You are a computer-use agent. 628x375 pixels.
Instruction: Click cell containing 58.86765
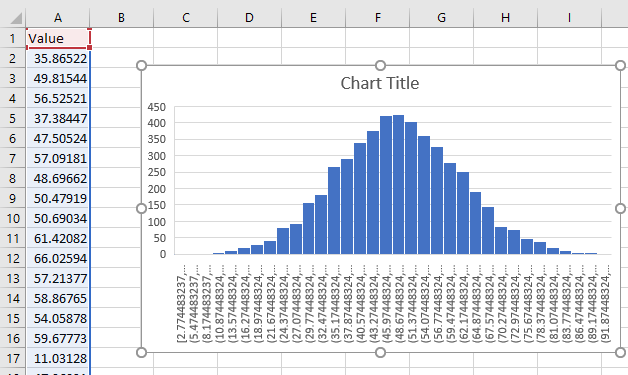(58, 298)
